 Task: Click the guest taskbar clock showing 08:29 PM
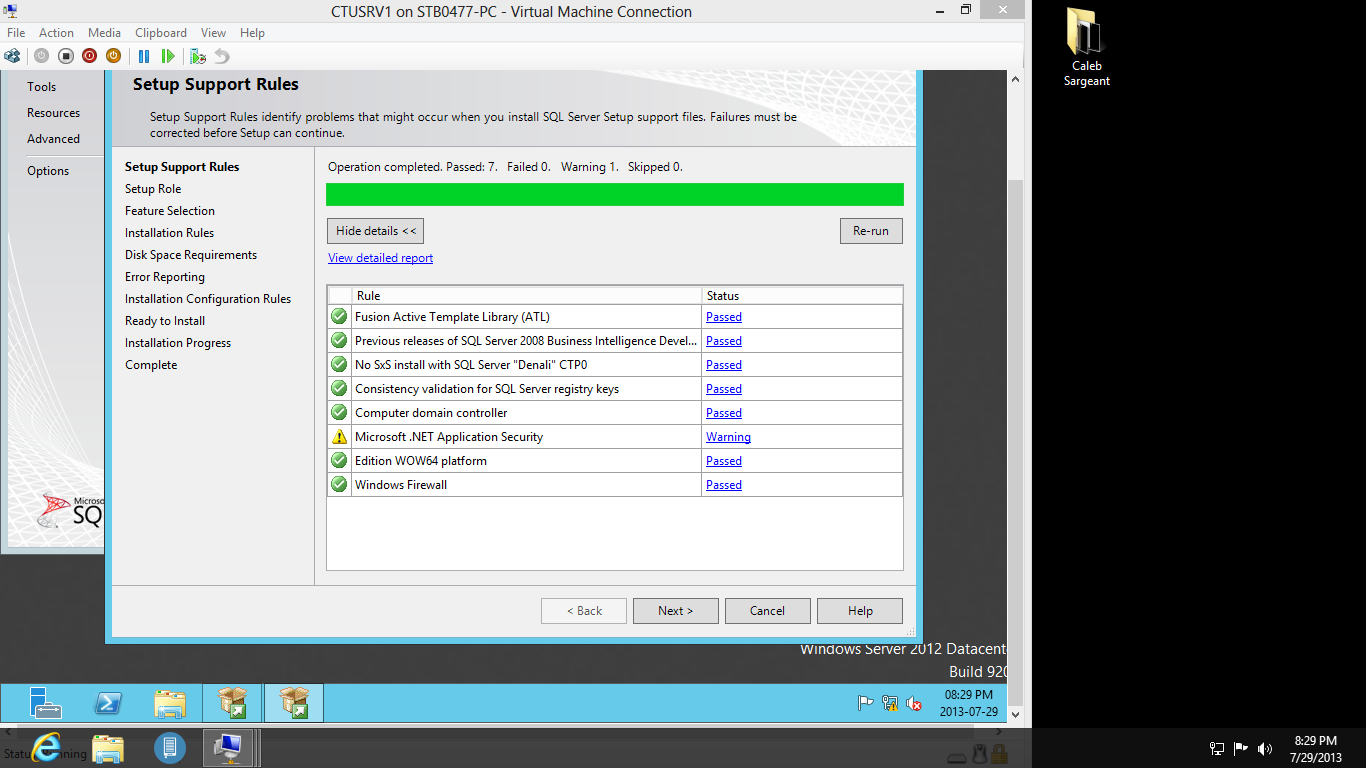[969, 703]
